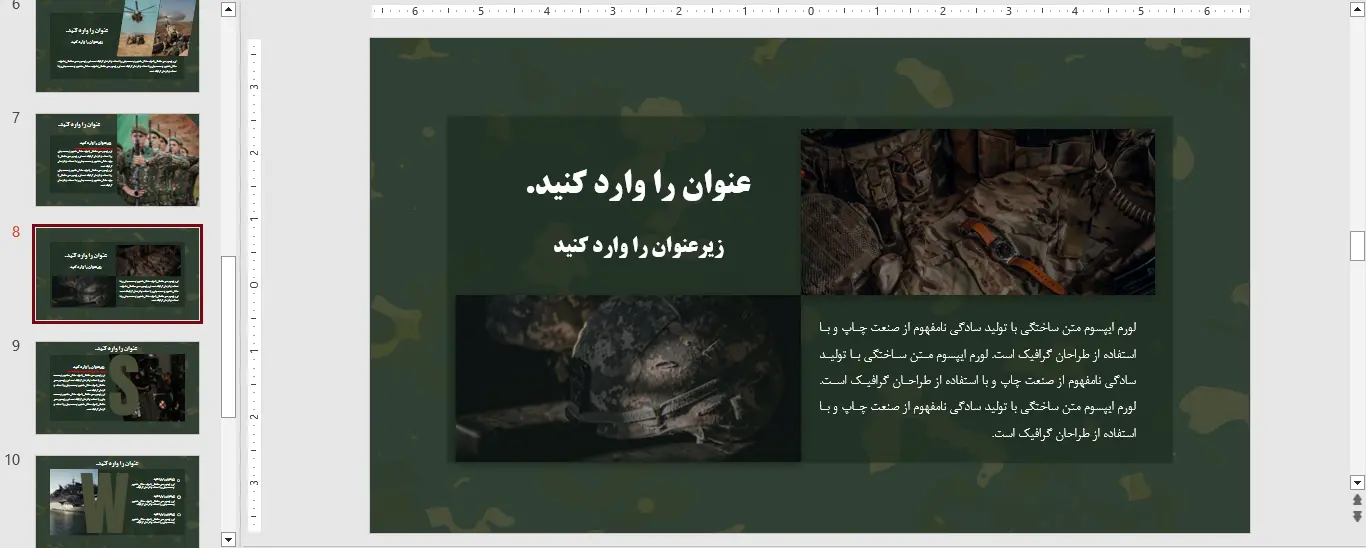Viewport: 1366px width, 548px height.
Task: Select the camouflage helmet photo on the slide
Action: (628, 378)
